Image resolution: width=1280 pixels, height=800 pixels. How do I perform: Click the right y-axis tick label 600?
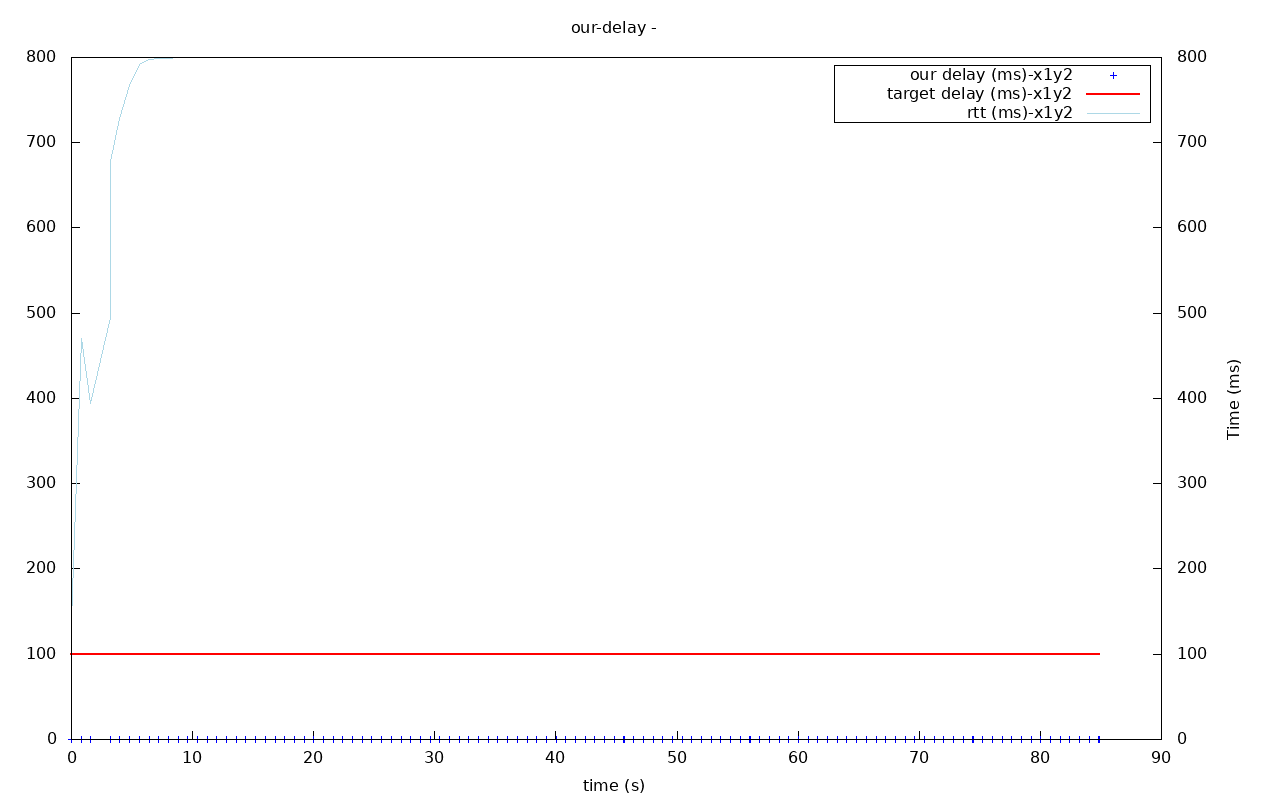coord(1192,227)
